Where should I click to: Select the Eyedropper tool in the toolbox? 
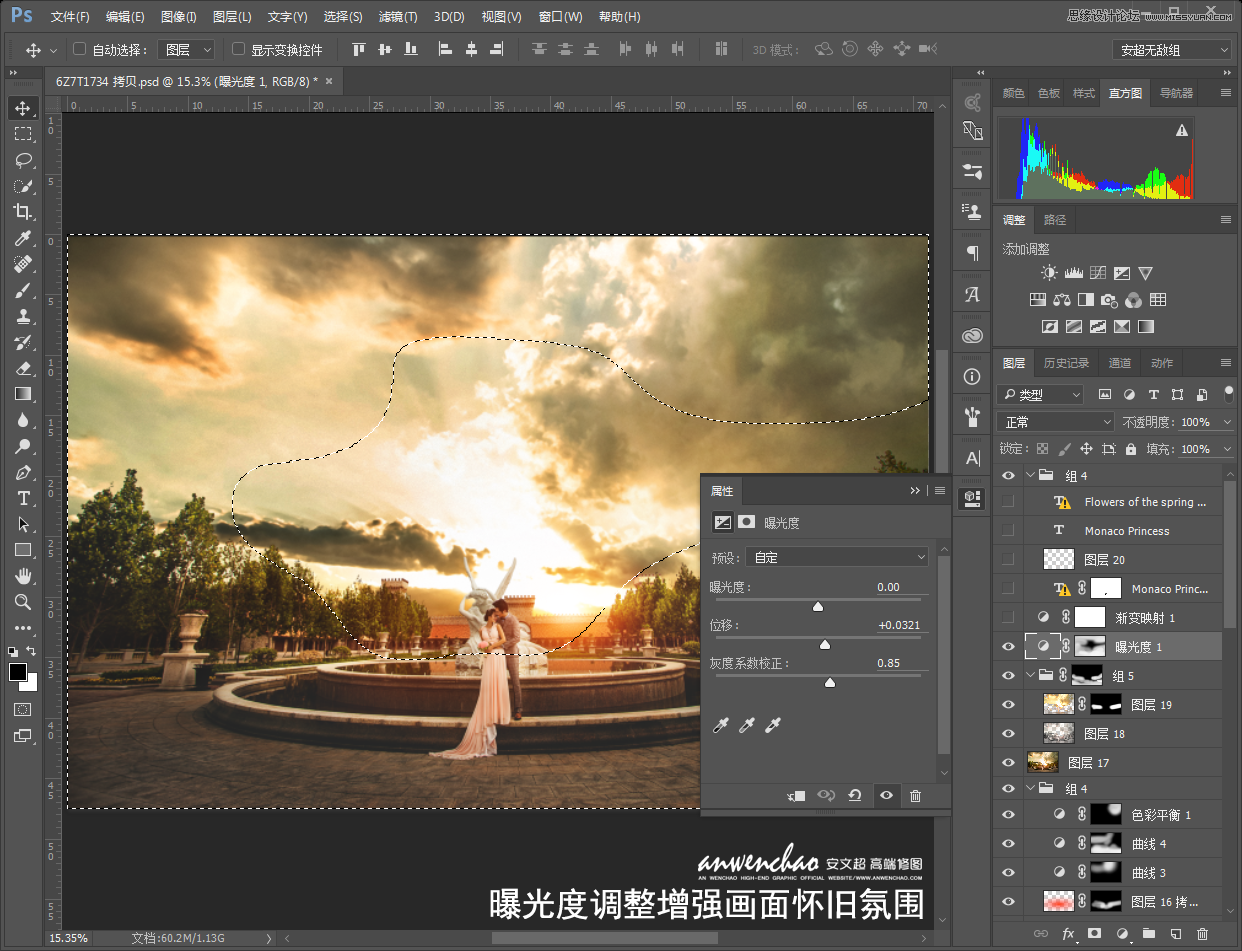22,238
